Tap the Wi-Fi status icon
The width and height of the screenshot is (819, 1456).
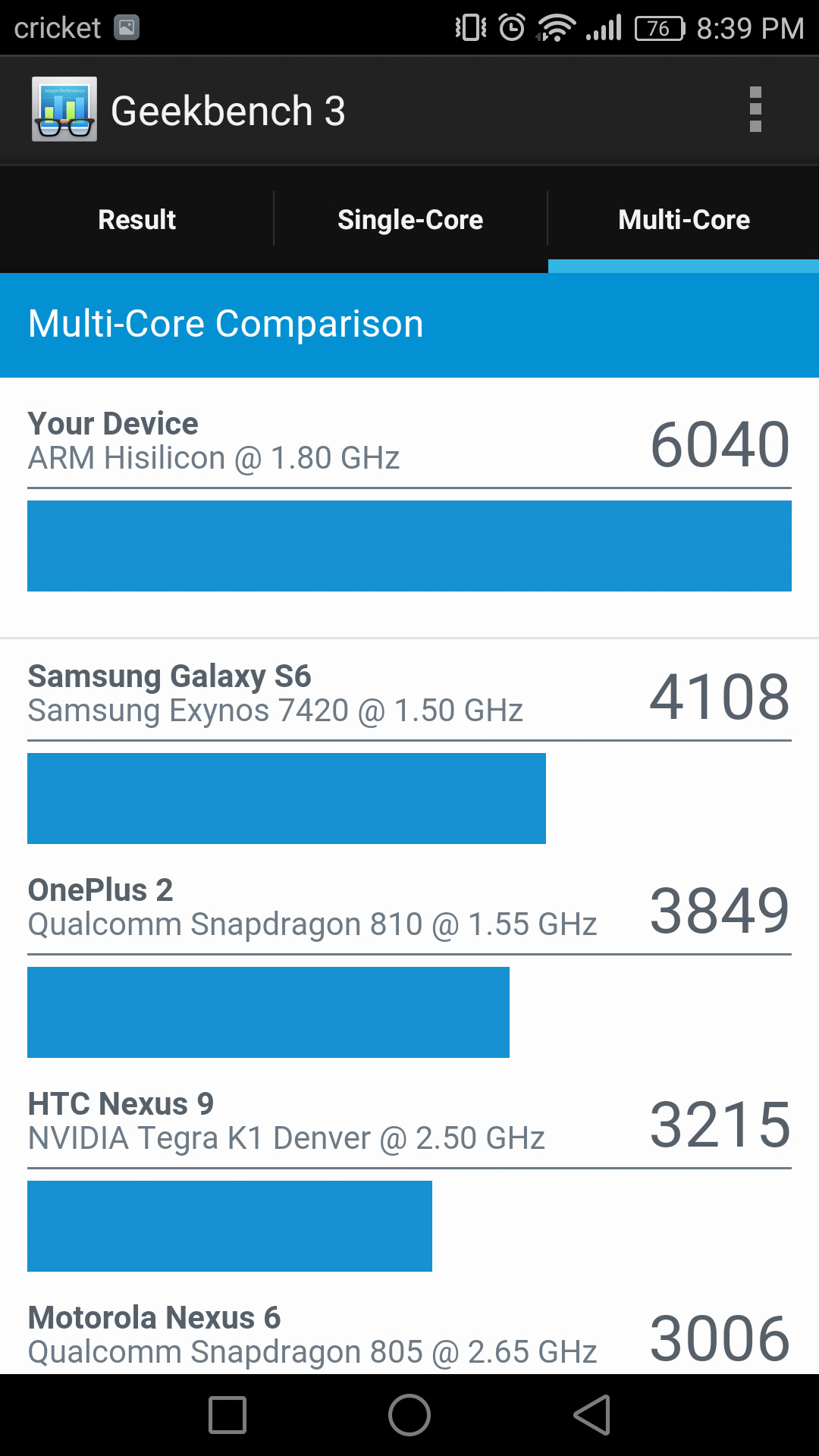(x=556, y=29)
